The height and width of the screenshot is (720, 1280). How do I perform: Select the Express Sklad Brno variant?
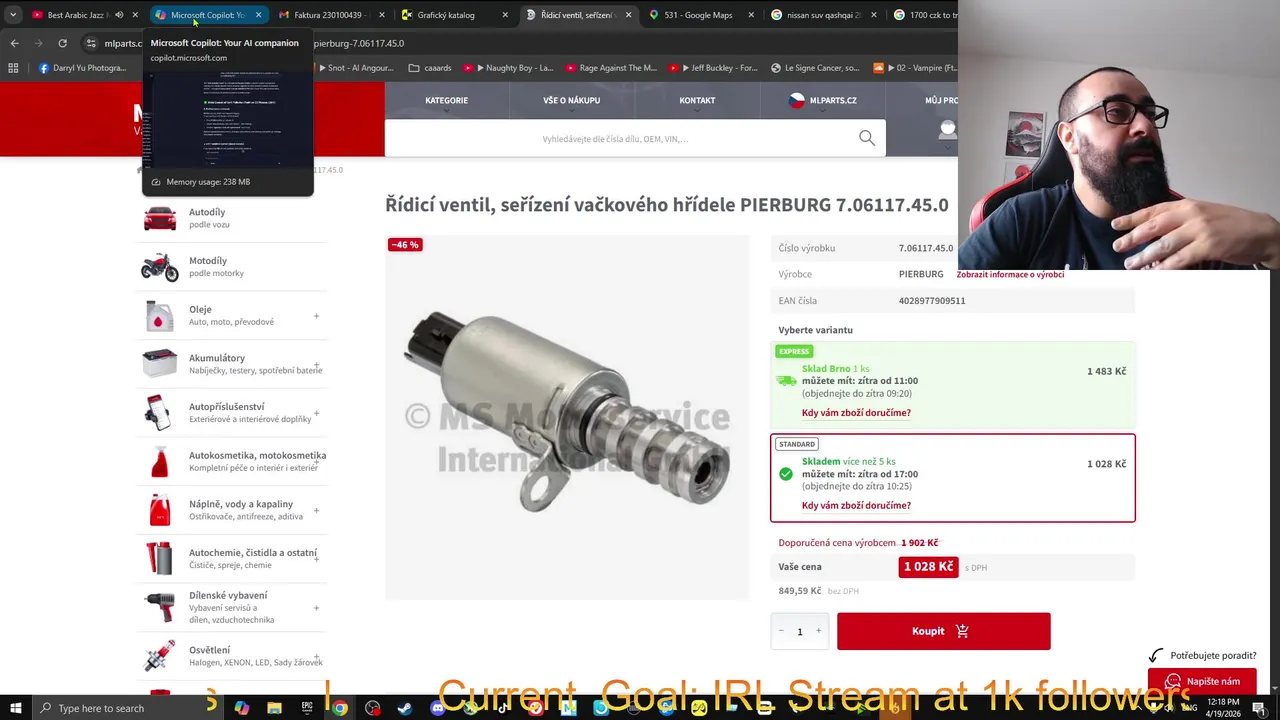pyautogui.click(x=953, y=384)
